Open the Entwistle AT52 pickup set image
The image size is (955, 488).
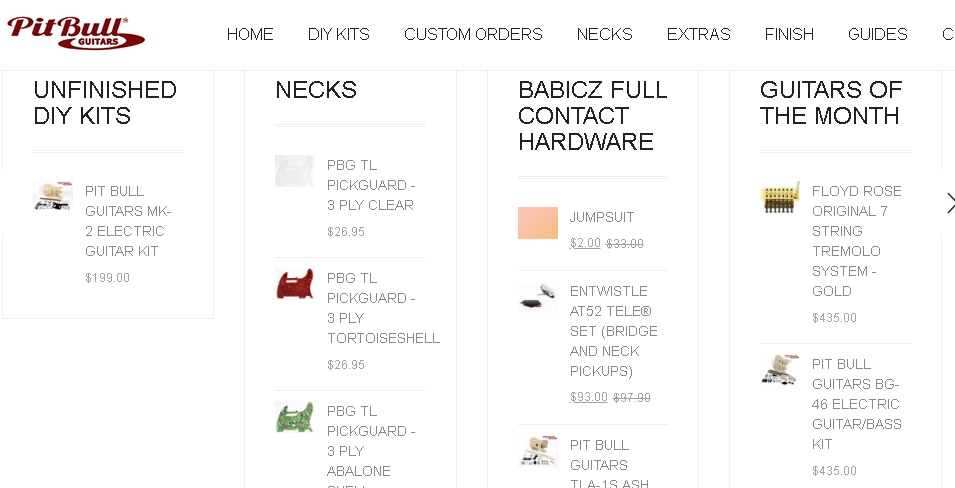537,297
